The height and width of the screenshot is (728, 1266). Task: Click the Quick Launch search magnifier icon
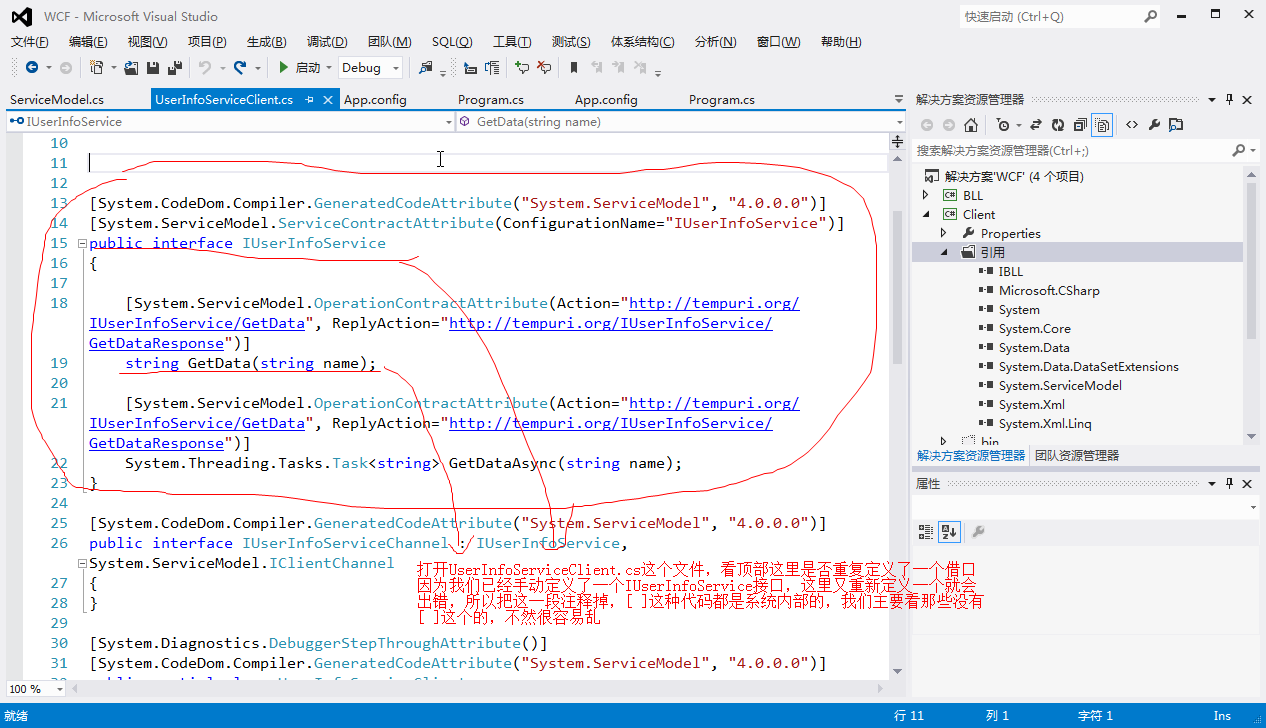(1151, 16)
